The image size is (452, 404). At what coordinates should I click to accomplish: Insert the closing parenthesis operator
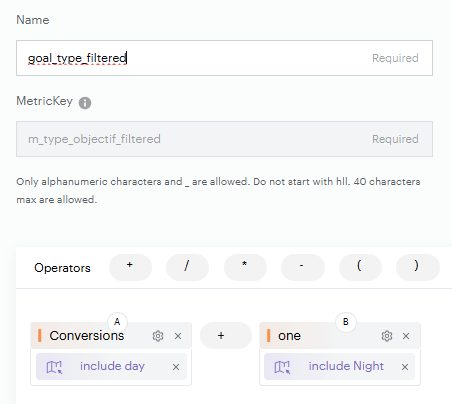point(418,267)
